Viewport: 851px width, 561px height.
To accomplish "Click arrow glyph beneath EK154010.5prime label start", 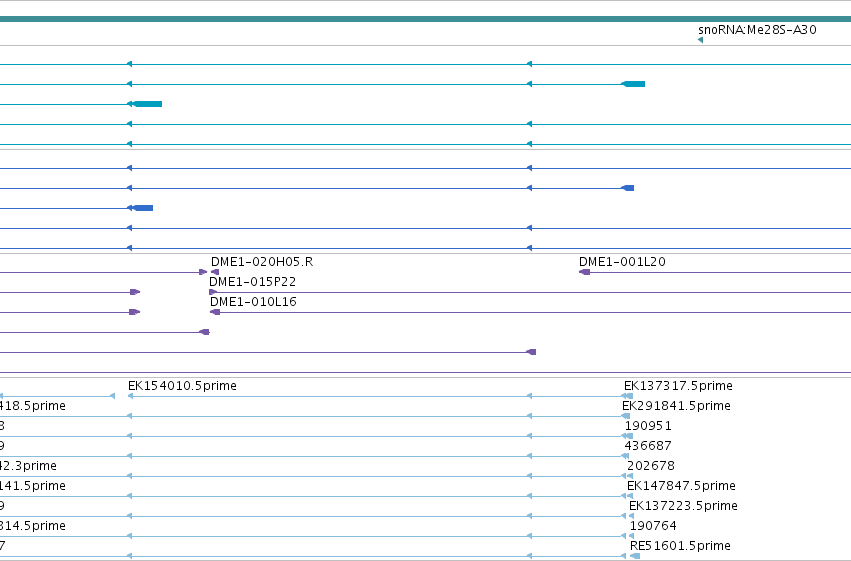I will (130, 397).
